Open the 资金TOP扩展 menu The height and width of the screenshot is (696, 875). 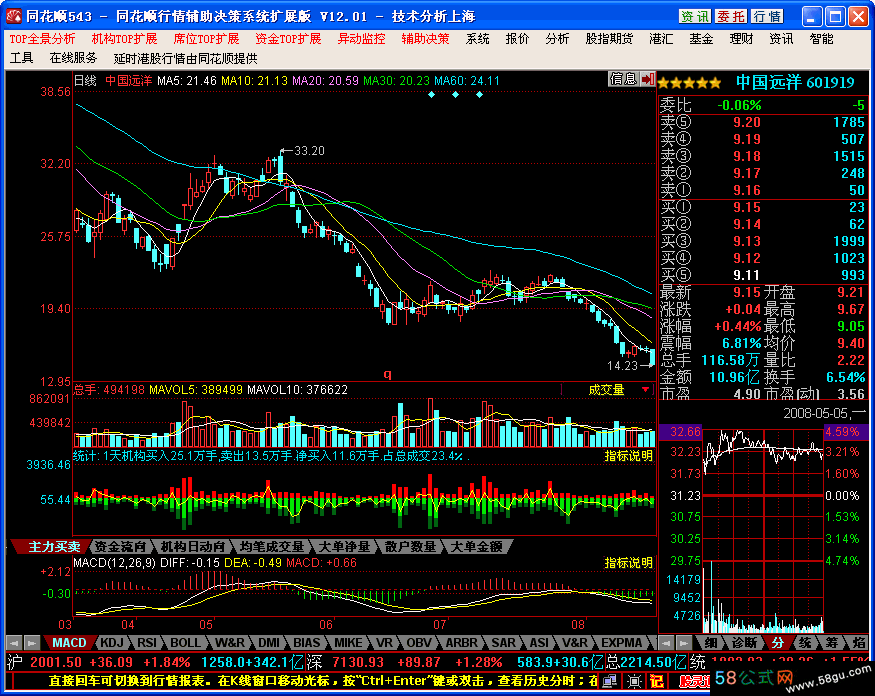coord(289,39)
